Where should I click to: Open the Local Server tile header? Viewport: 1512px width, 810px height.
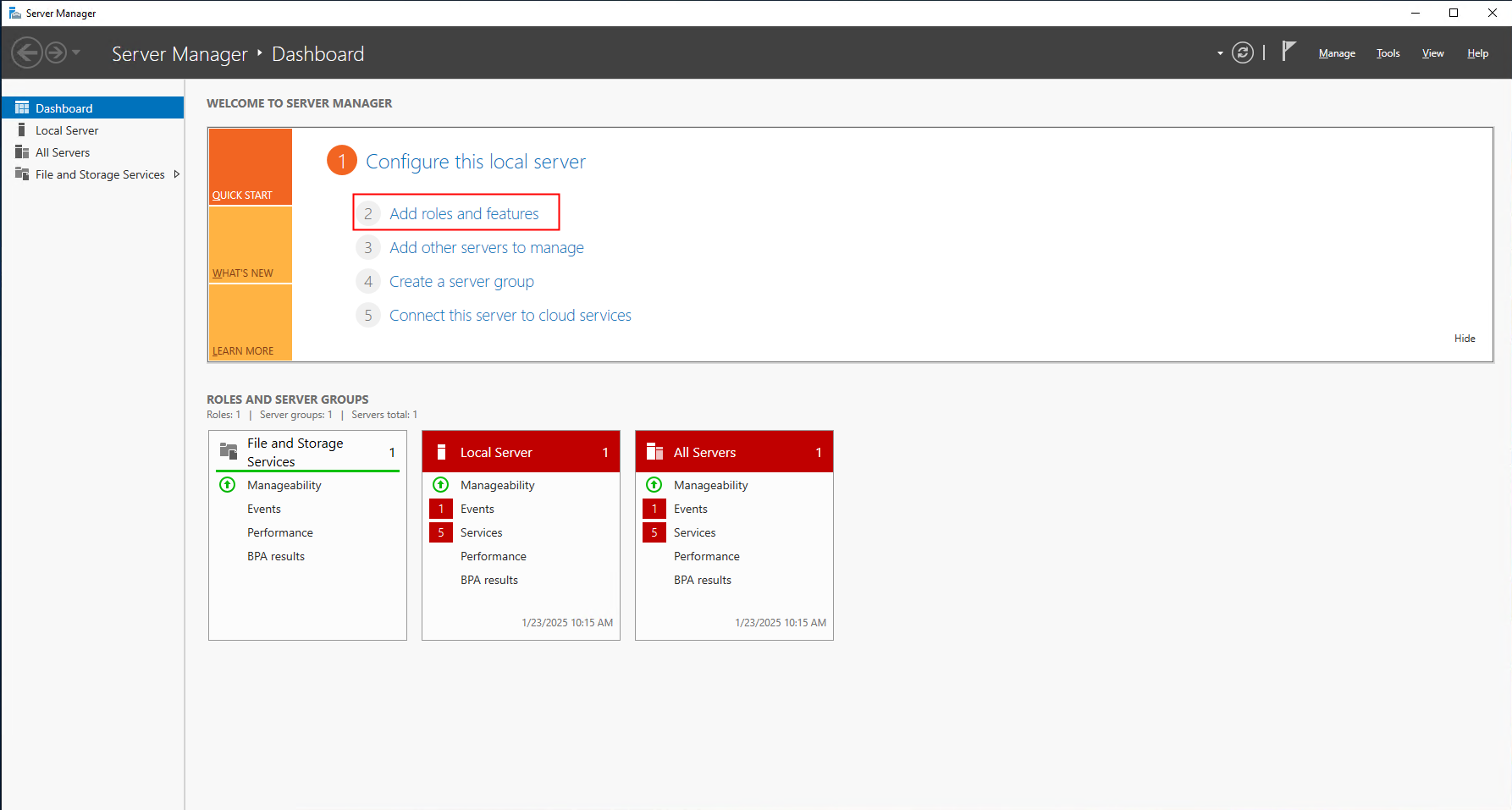click(x=521, y=452)
